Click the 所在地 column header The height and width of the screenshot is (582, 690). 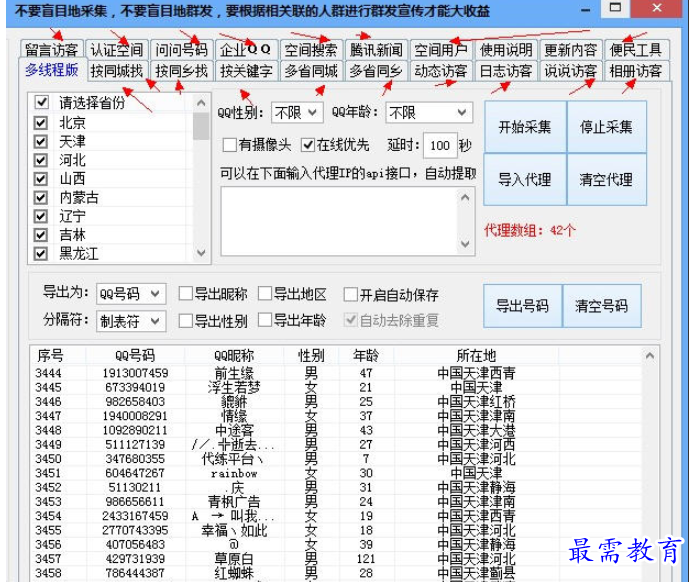(x=476, y=355)
